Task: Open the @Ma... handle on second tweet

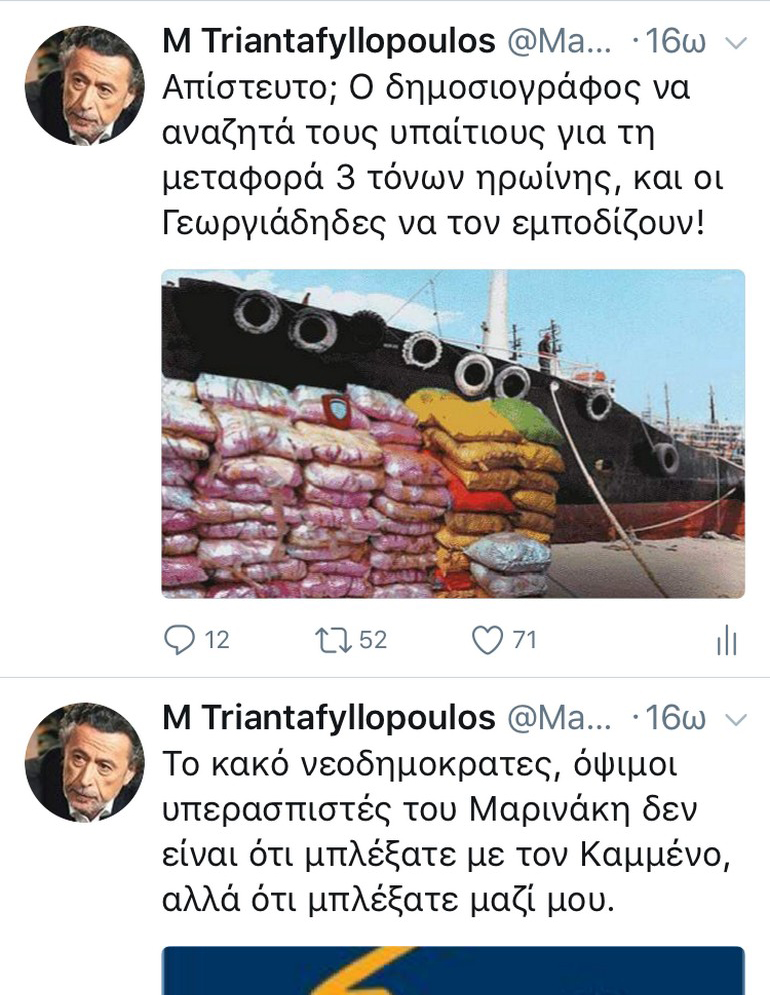Action: click(559, 719)
